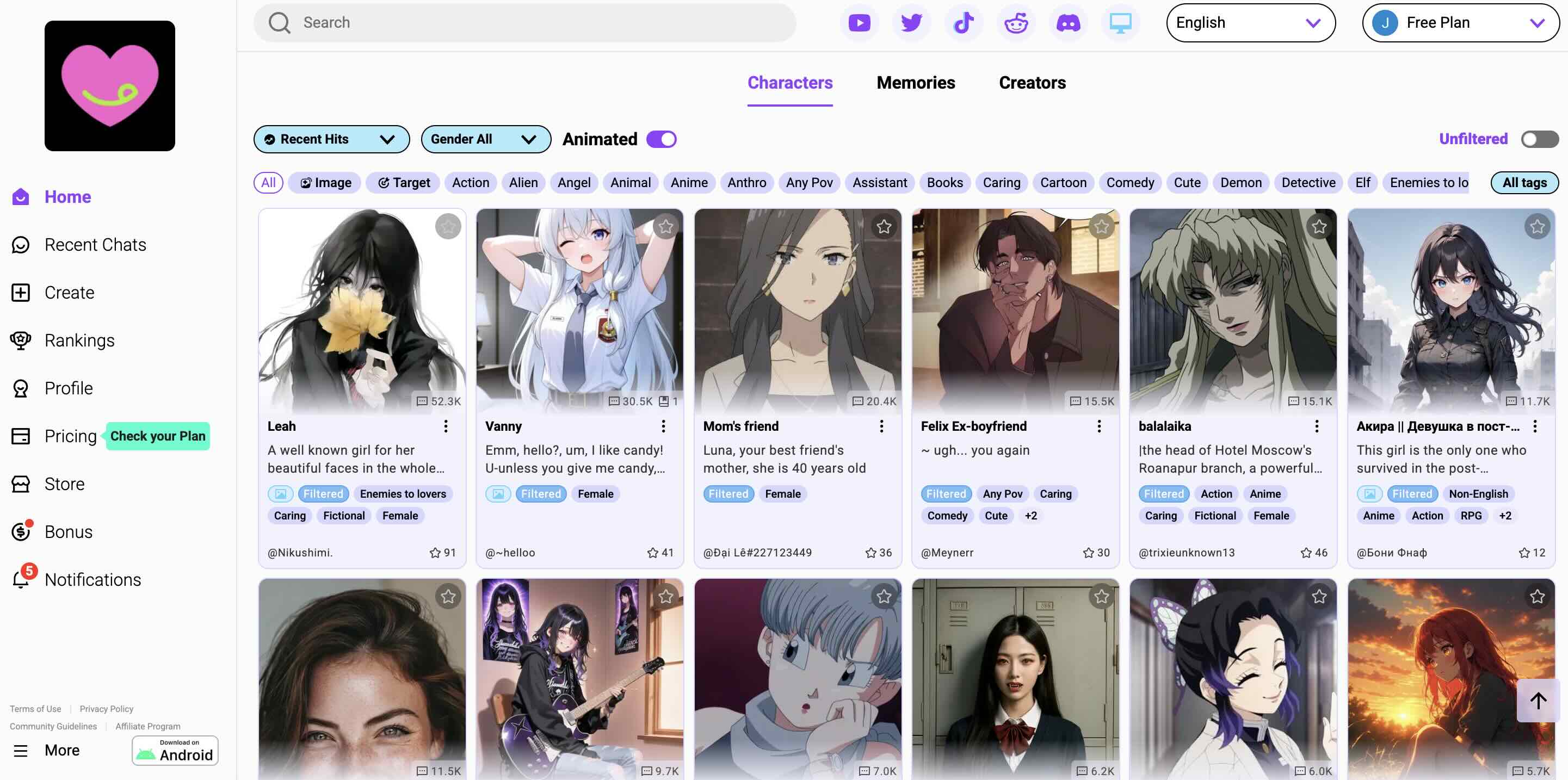The width and height of the screenshot is (1568, 780).
Task: Open the Terms of Use link
Action: [x=35, y=708]
